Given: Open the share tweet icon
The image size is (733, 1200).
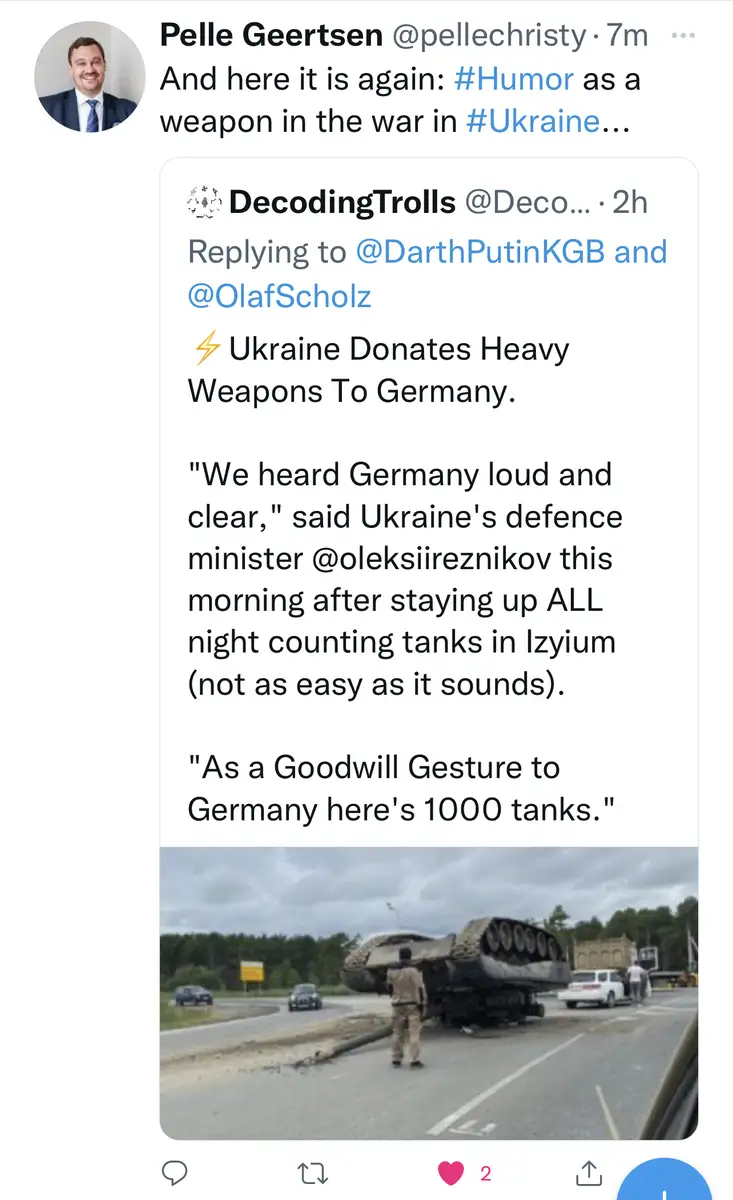Looking at the screenshot, I should [x=590, y=1173].
